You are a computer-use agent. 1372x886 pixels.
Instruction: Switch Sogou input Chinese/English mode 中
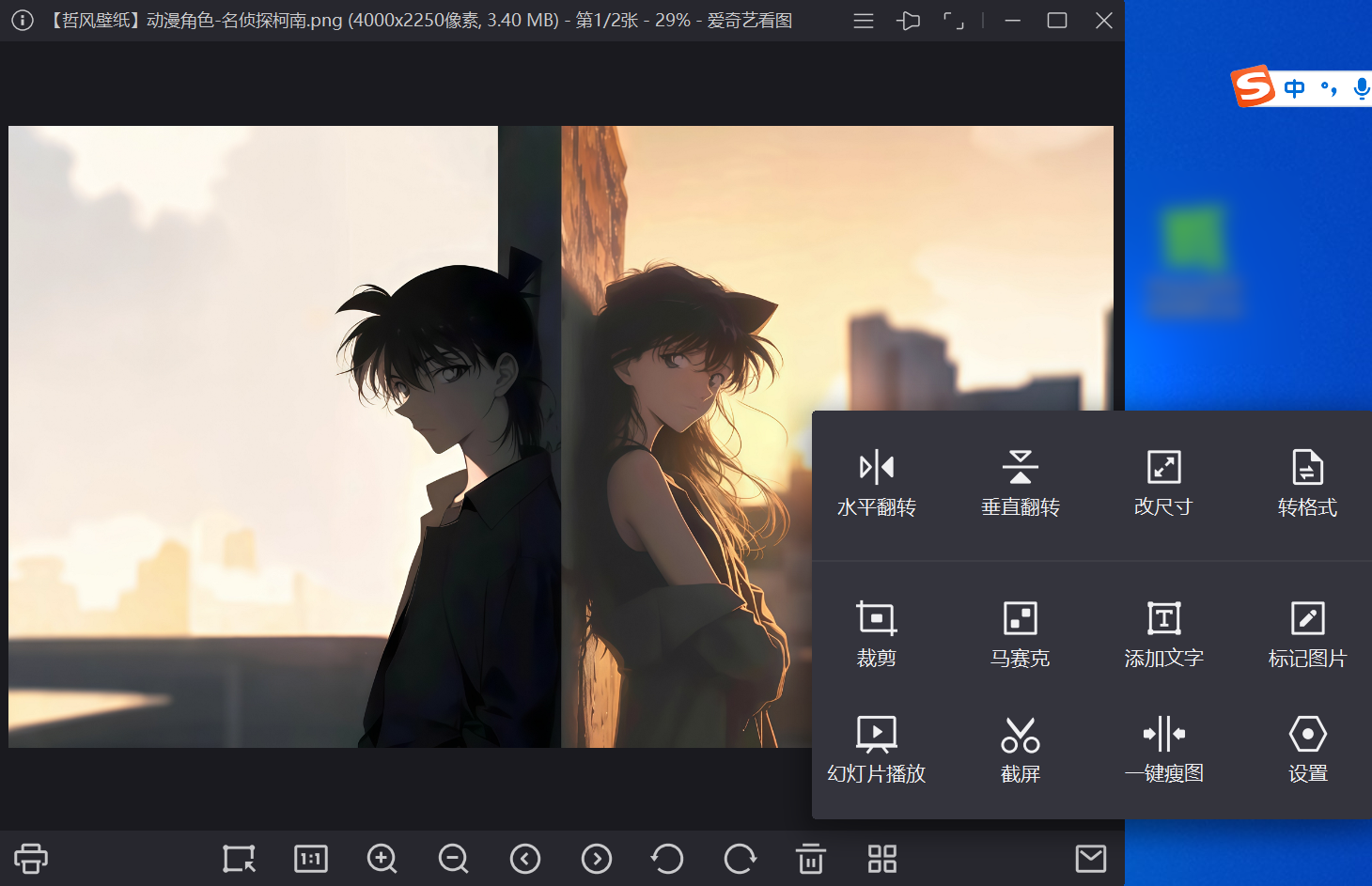[1295, 88]
